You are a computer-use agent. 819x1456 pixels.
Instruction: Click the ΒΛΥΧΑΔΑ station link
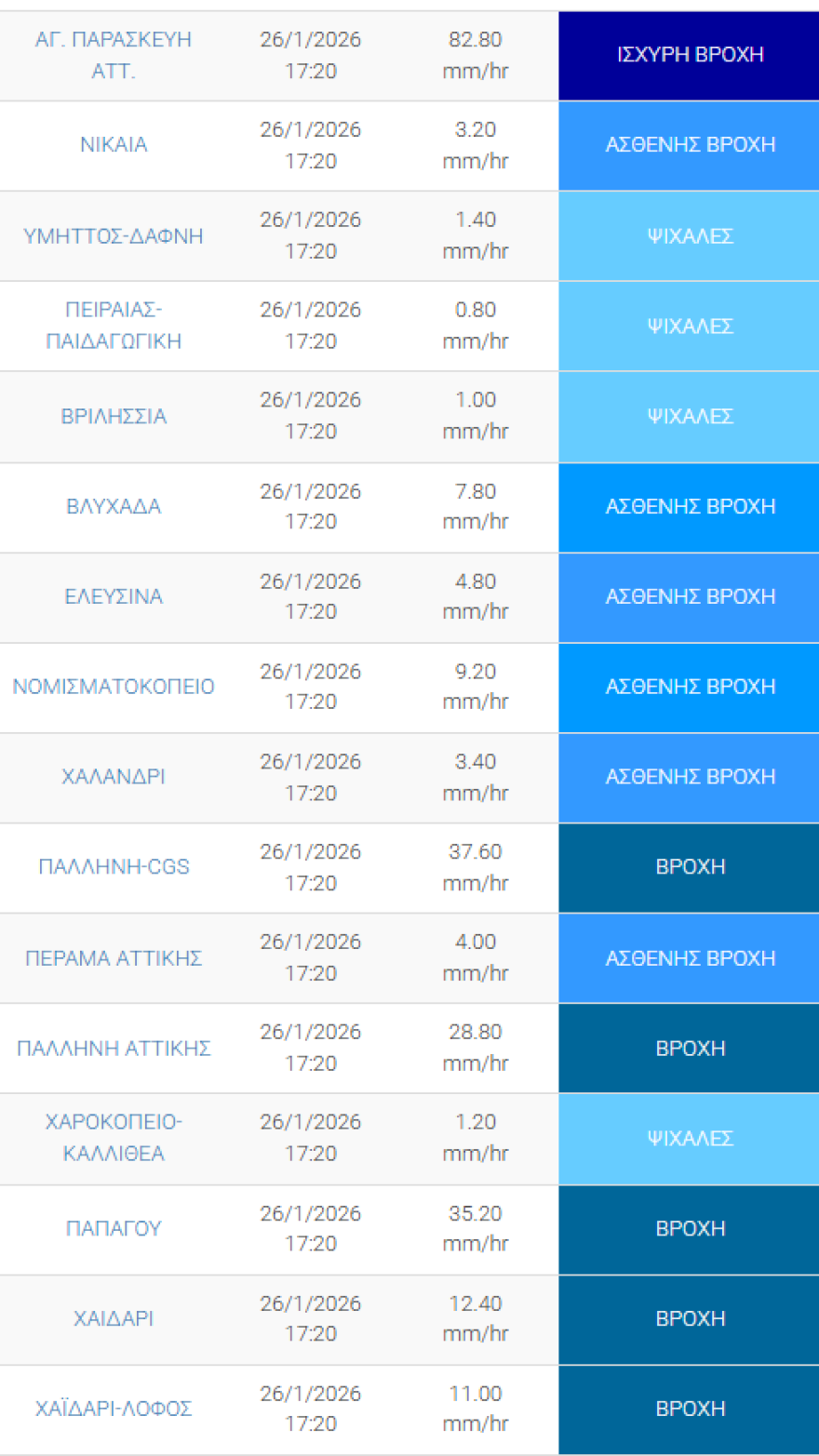coord(114,506)
